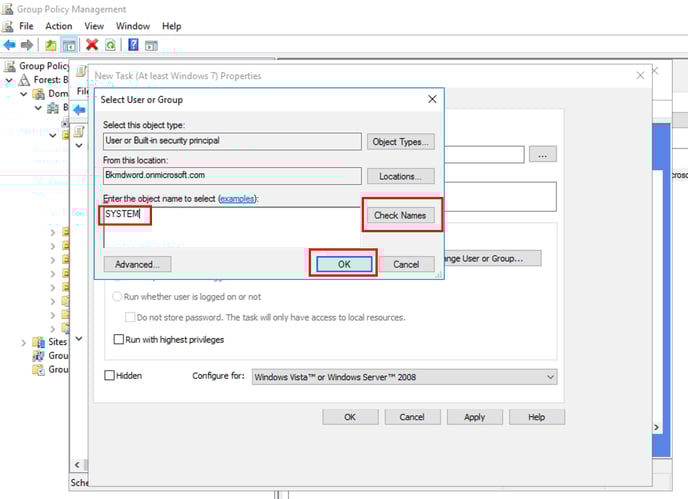Image resolution: width=688 pixels, height=499 pixels.
Task: Click the Forward arrow toolbar icon
Action: pyautogui.click(x=27, y=45)
